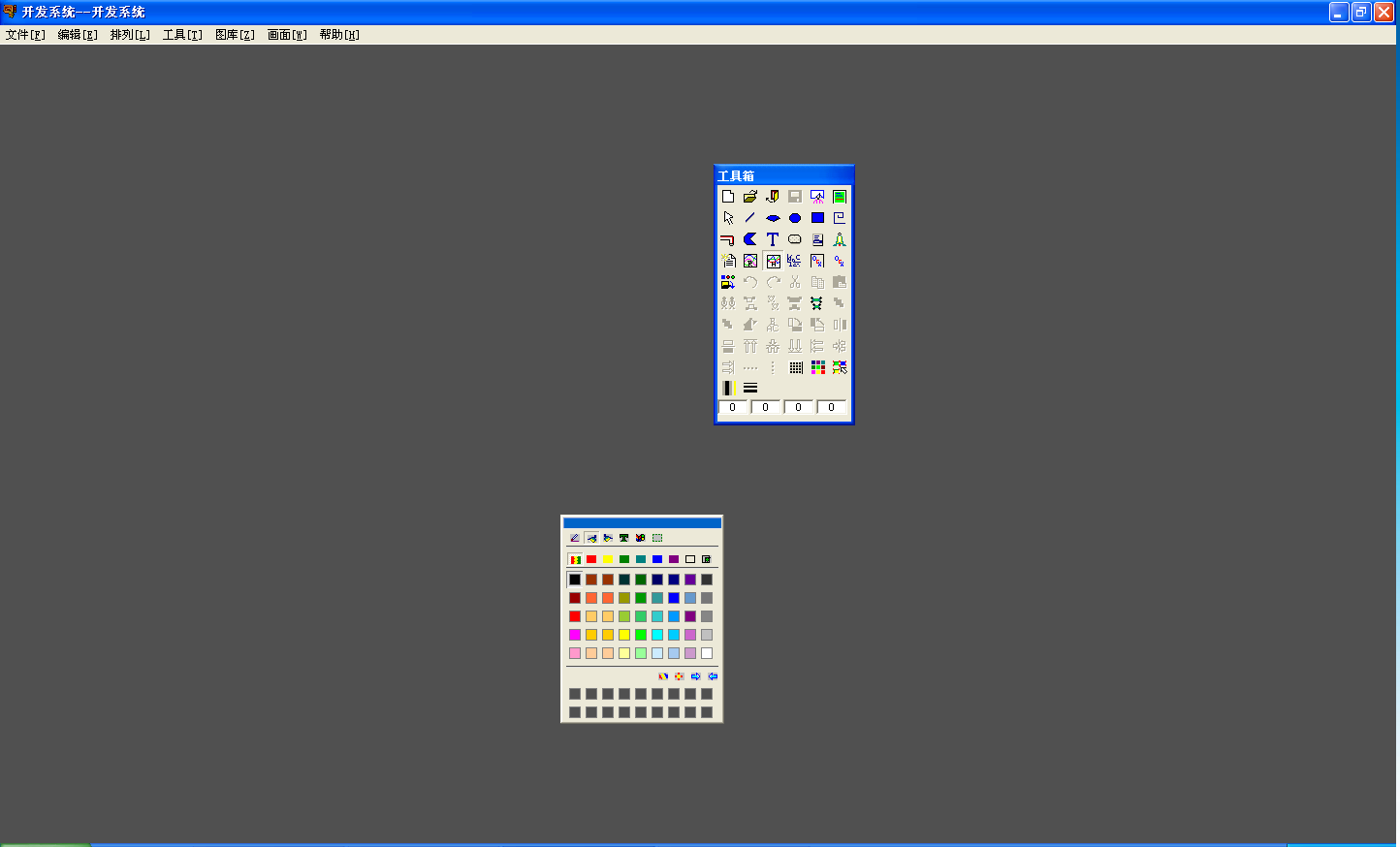Pick the magenta color swatch
The width and height of the screenshot is (1400, 847).
575,635
